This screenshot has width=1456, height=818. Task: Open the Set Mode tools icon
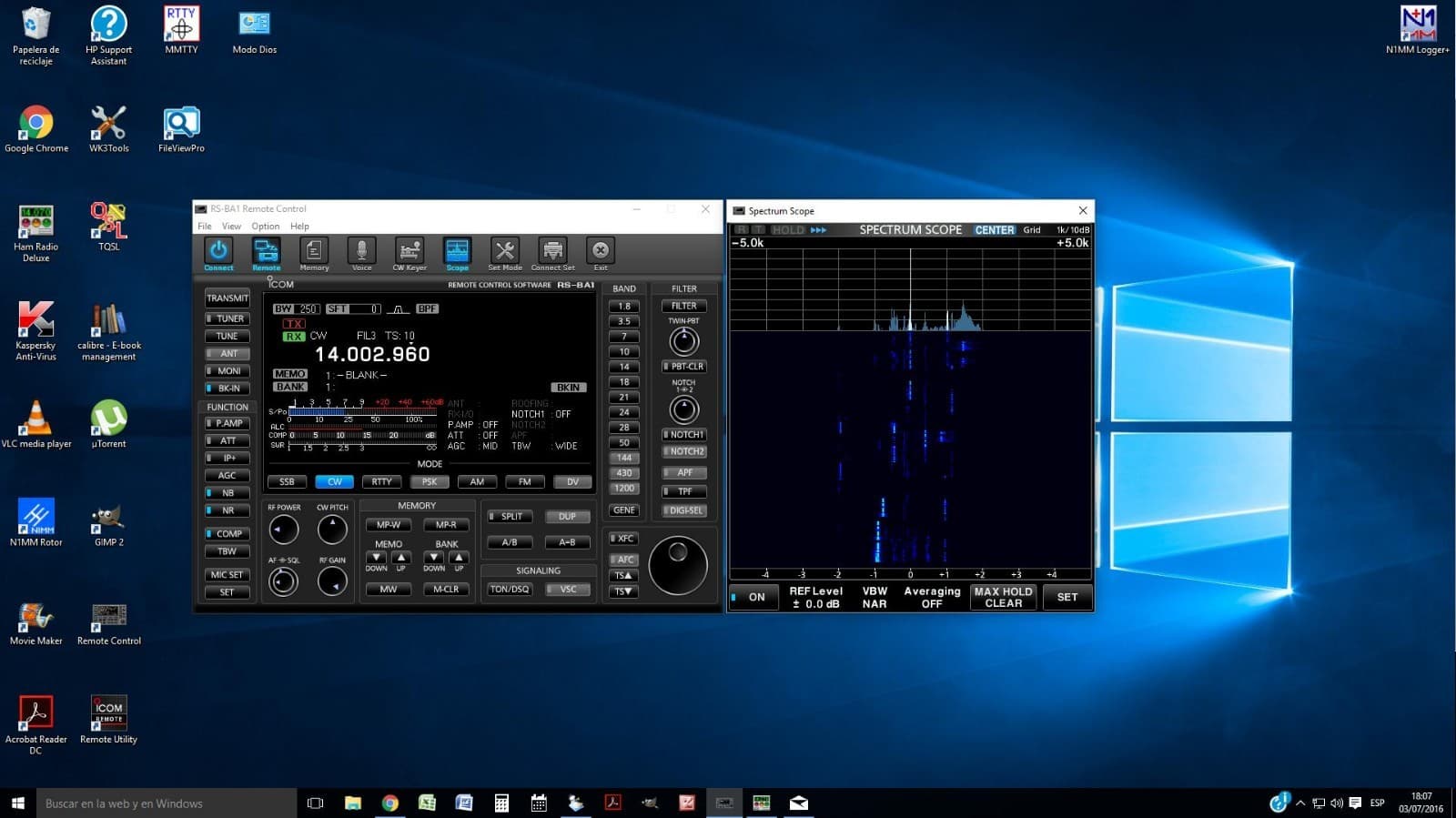click(505, 252)
